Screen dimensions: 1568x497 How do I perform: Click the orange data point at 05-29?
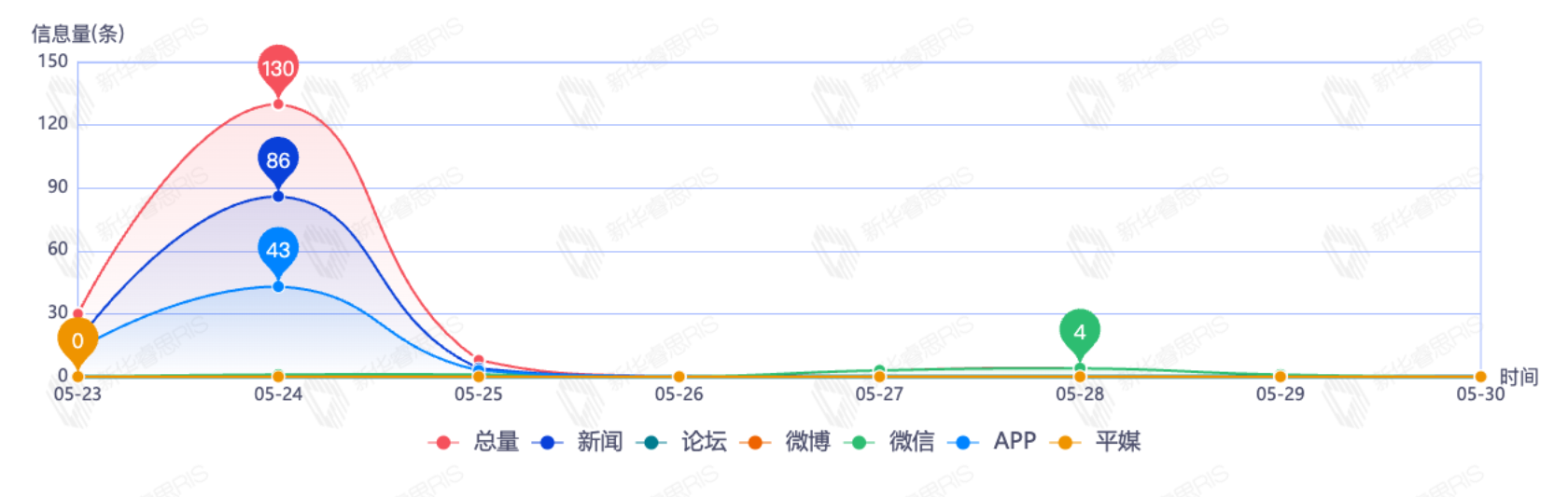point(1281,377)
